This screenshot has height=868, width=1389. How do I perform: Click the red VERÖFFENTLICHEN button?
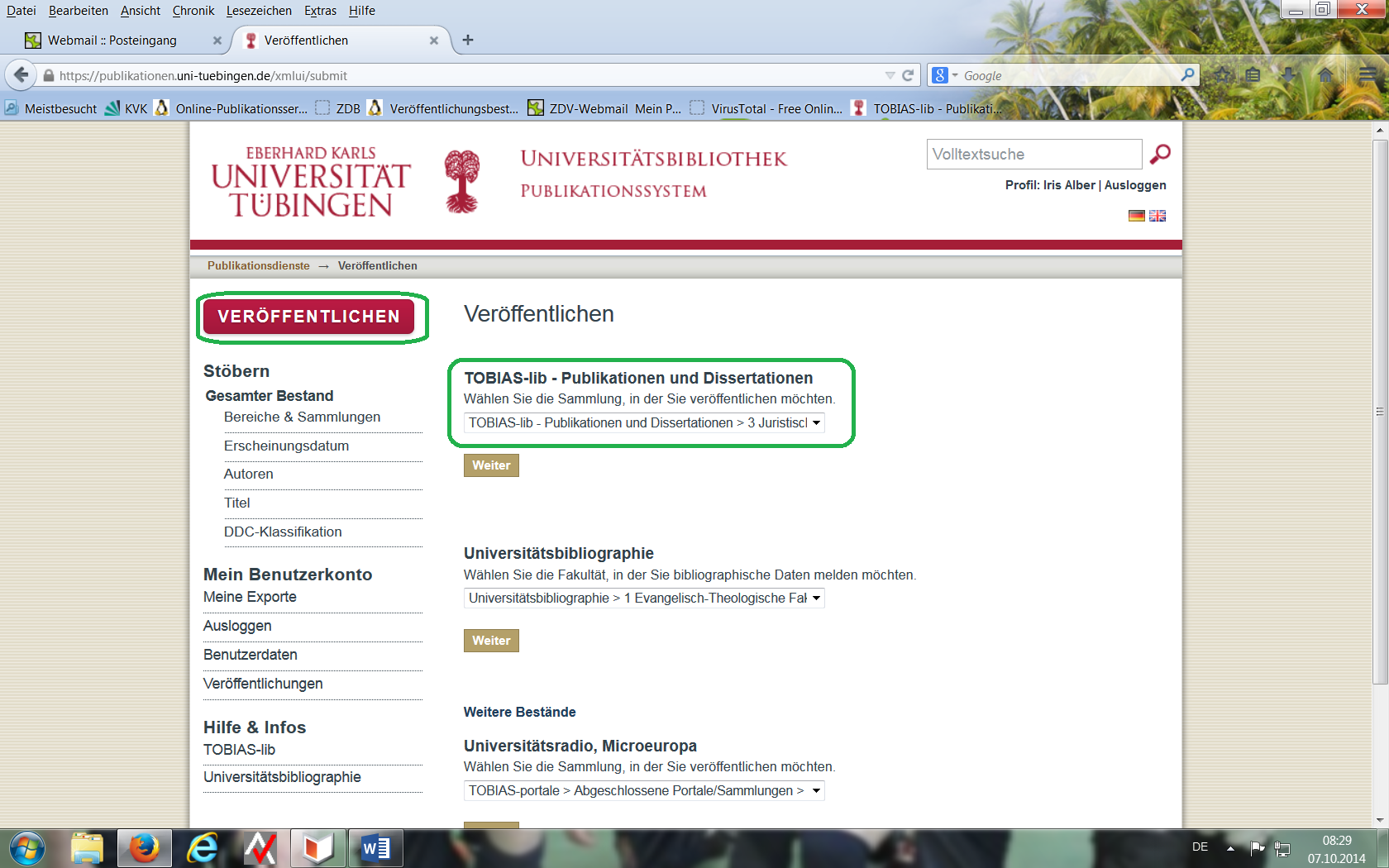pos(308,317)
